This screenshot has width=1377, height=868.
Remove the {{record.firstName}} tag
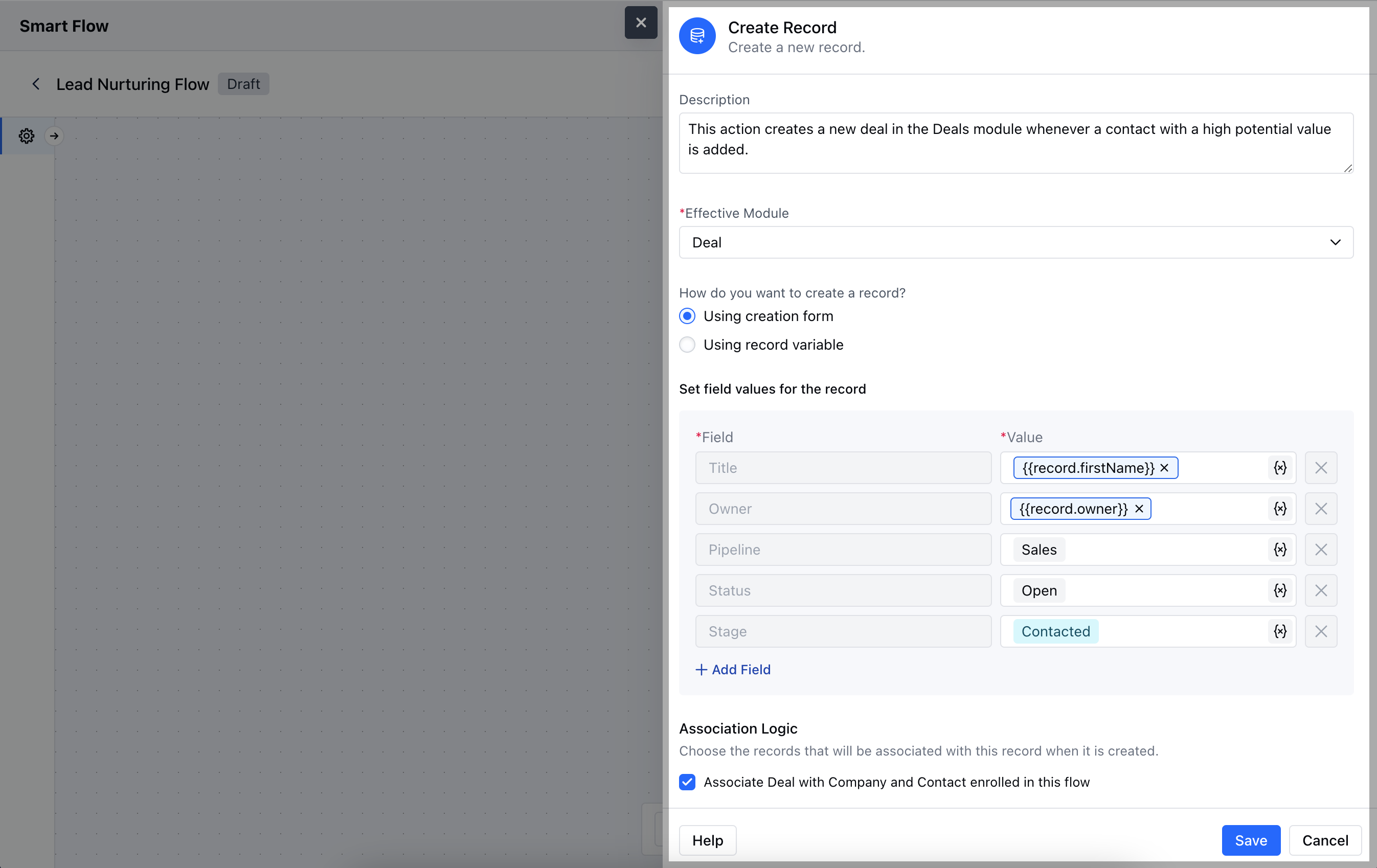pos(1164,468)
